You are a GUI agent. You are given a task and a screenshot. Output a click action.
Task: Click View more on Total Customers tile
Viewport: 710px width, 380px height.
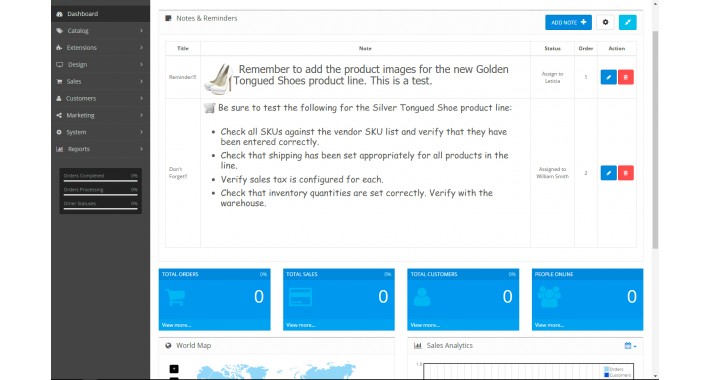[x=425, y=325]
